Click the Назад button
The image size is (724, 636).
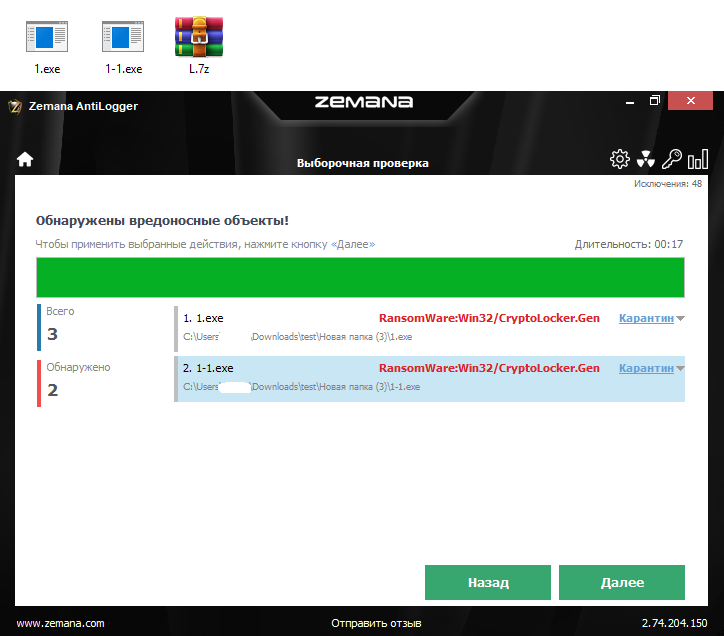pyautogui.click(x=488, y=582)
